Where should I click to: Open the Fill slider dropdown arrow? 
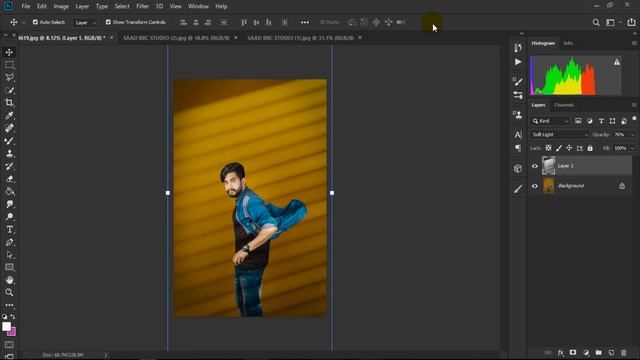click(x=632, y=148)
